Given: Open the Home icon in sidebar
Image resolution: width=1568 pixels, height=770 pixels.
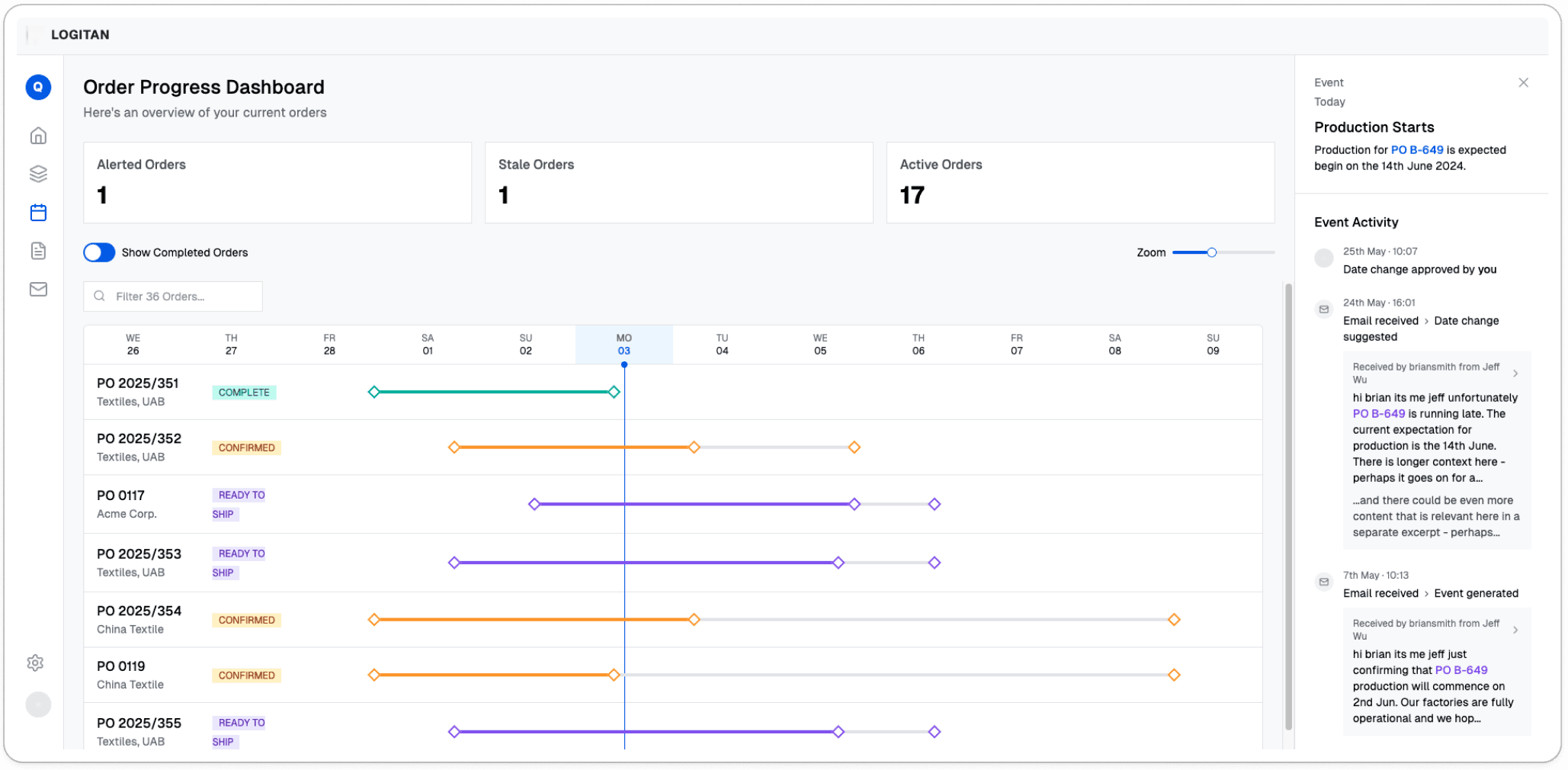Looking at the screenshot, I should [38, 136].
